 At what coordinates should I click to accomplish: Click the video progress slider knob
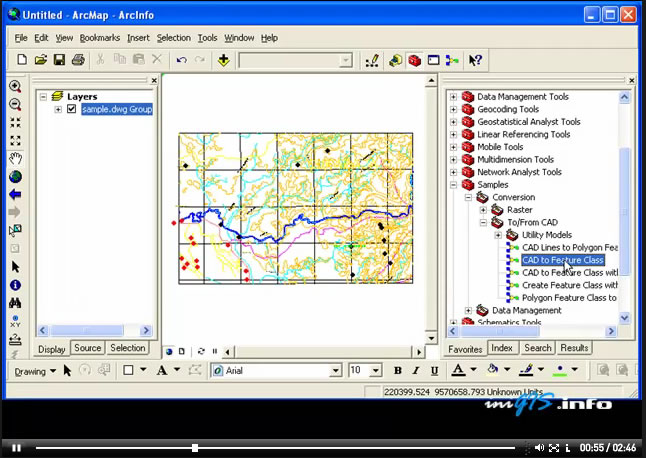pyautogui.click(x=195, y=447)
